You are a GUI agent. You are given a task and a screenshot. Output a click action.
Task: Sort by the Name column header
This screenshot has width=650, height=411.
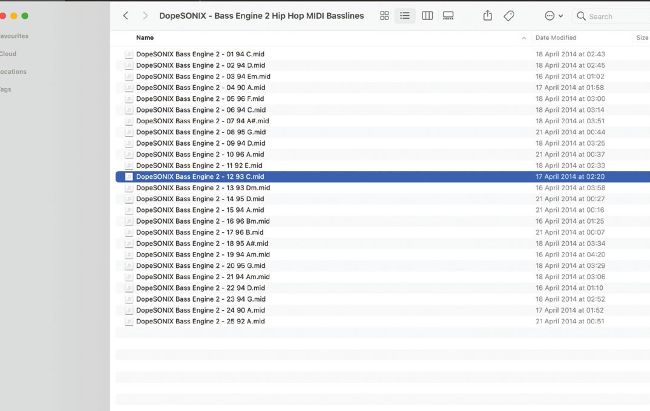point(146,37)
